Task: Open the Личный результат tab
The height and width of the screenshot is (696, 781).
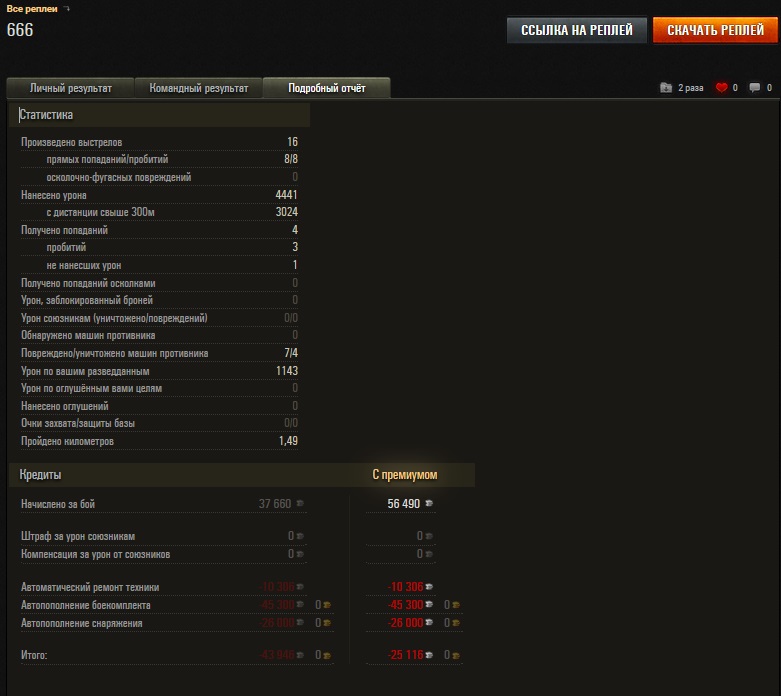Action: click(x=70, y=88)
